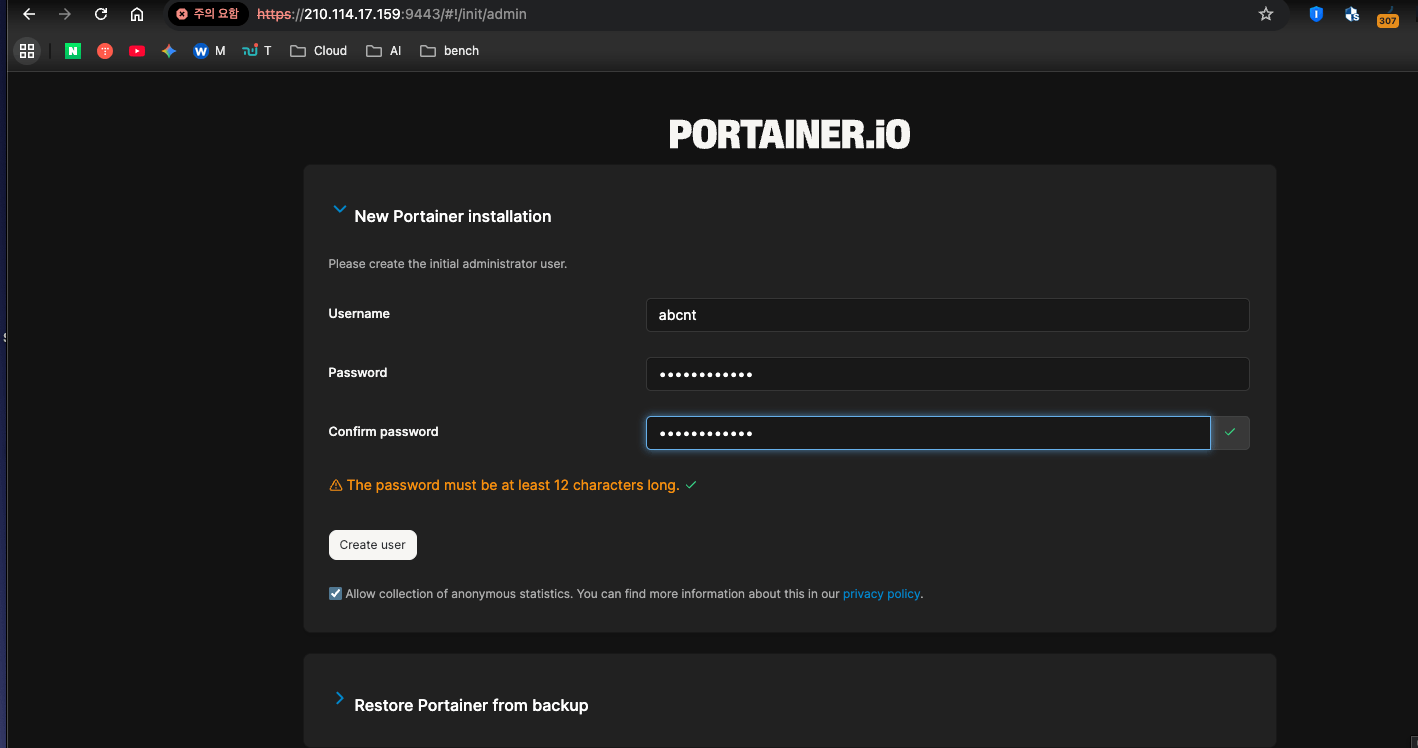Open the bookmark labeled T
Screen dimensions: 1418x748
pyautogui.click(x=257, y=51)
